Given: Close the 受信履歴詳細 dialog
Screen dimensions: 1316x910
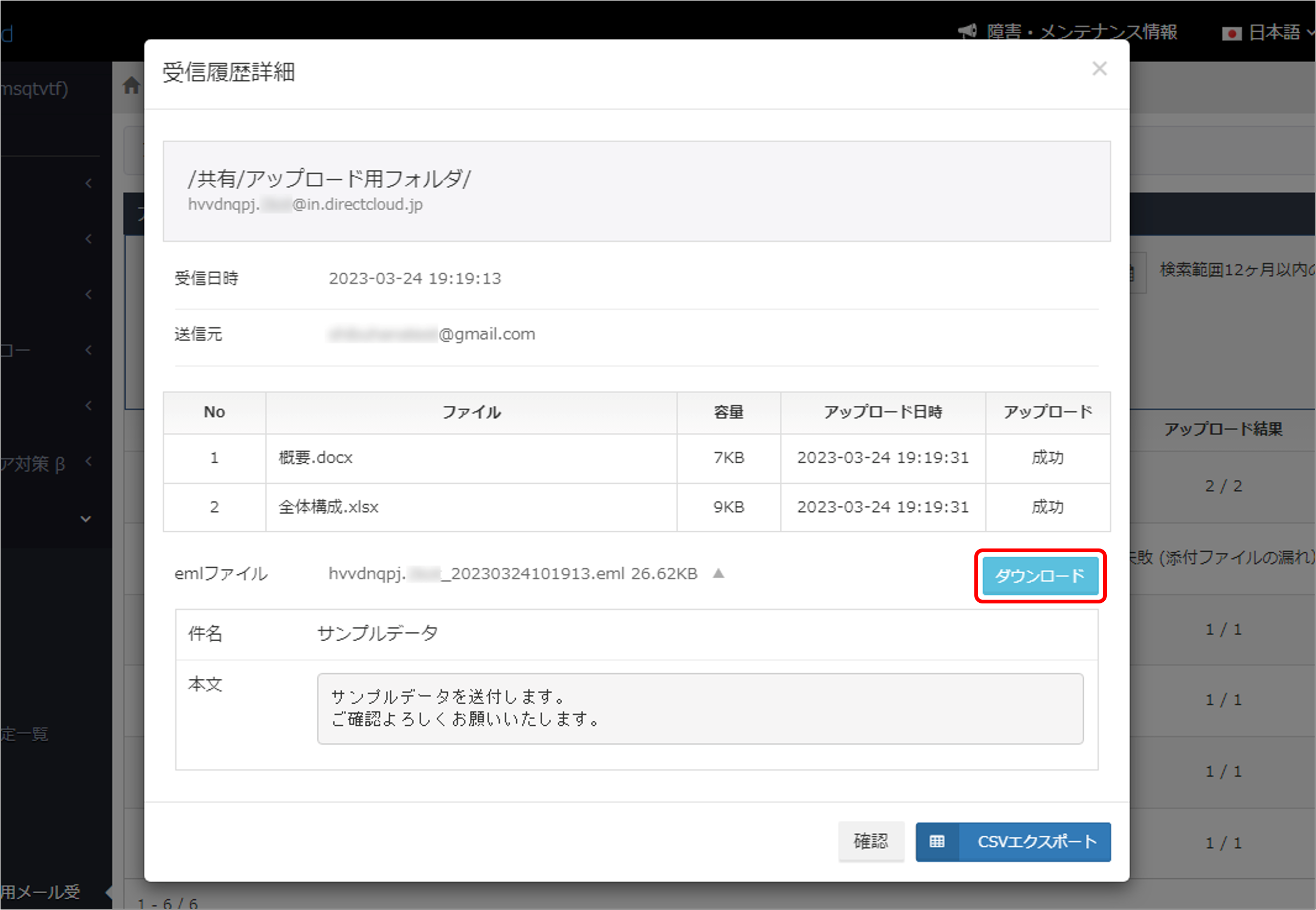Looking at the screenshot, I should [x=1100, y=68].
